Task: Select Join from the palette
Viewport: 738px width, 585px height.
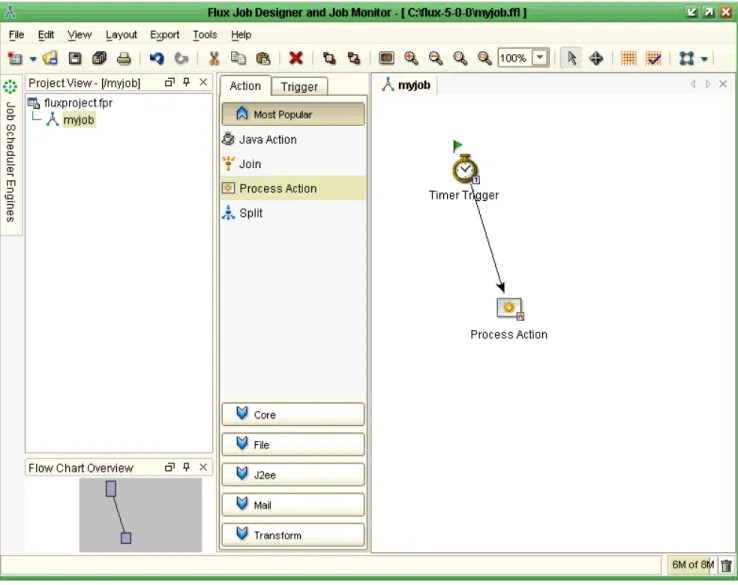Action: (x=293, y=164)
